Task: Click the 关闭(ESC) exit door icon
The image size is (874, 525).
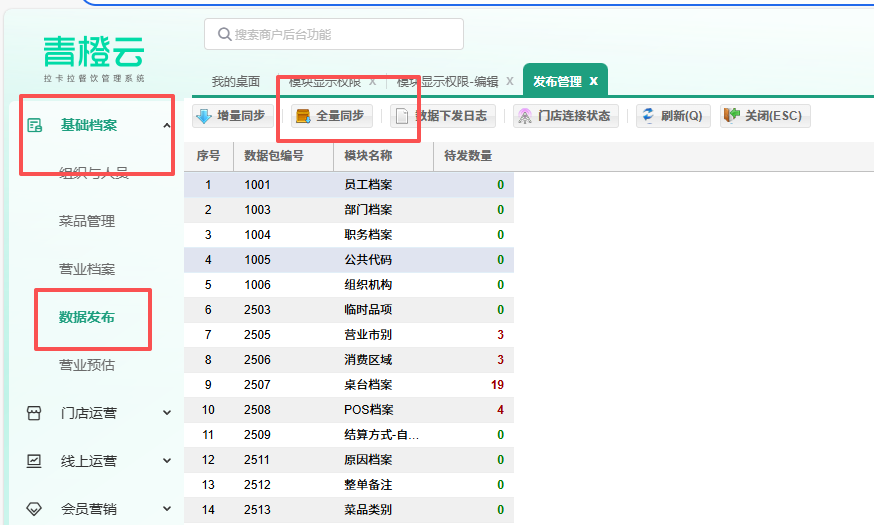Action: click(x=731, y=116)
